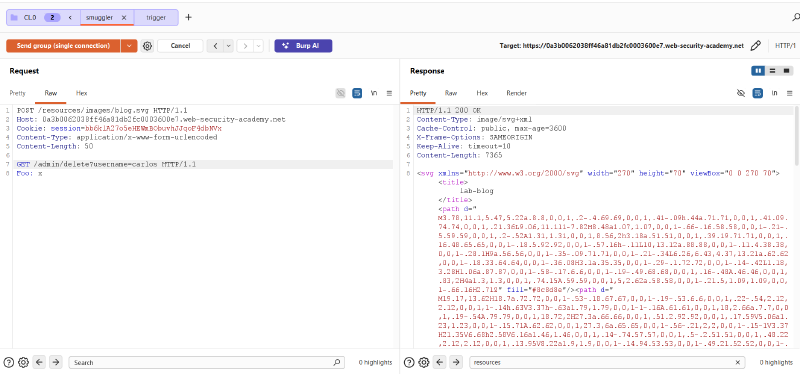Edit target with the pencil icon
The width and height of the screenshot is (800, 374).
[756, 46]
